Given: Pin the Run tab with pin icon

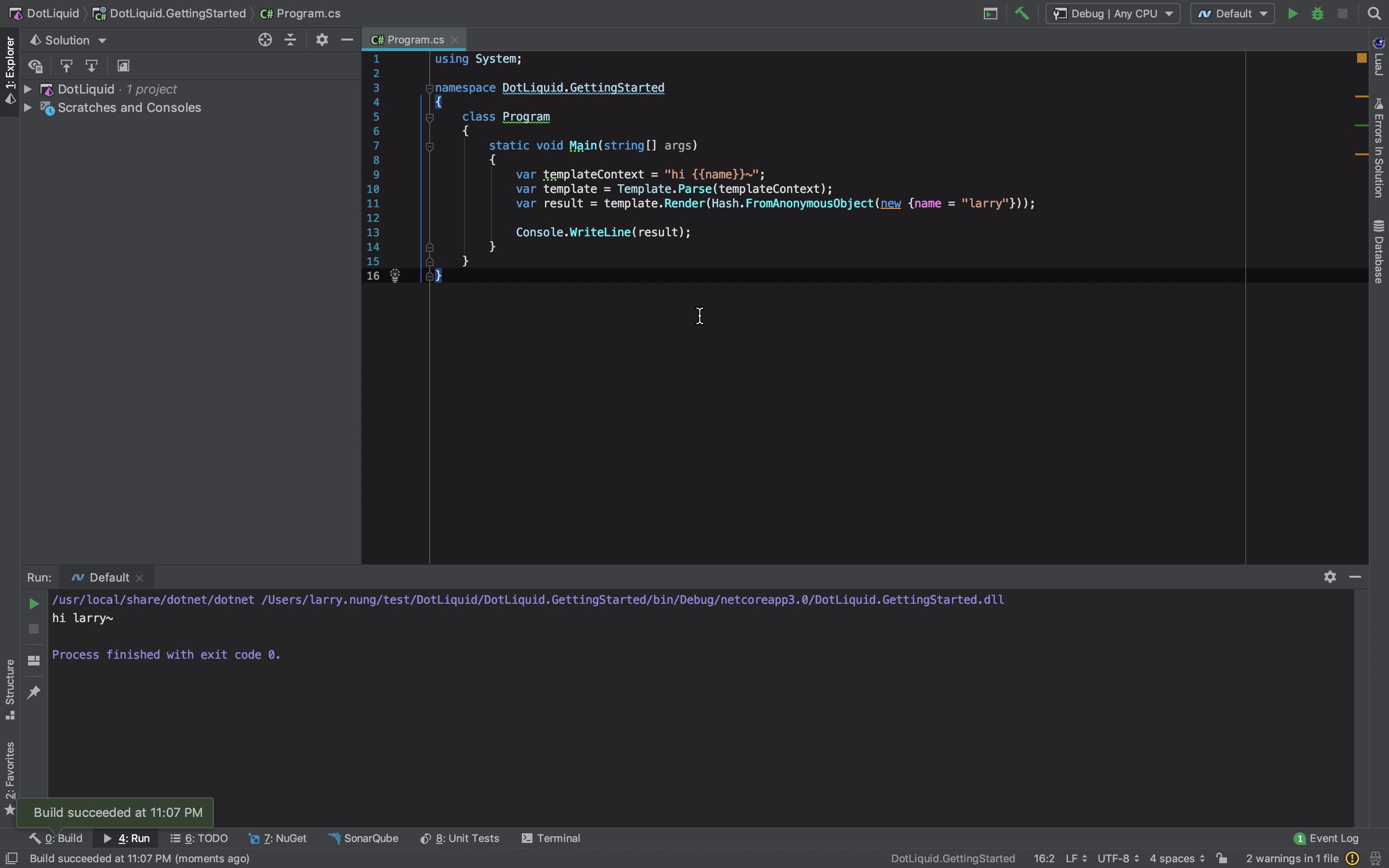Looking at the screenshot, I should [34, 692].
